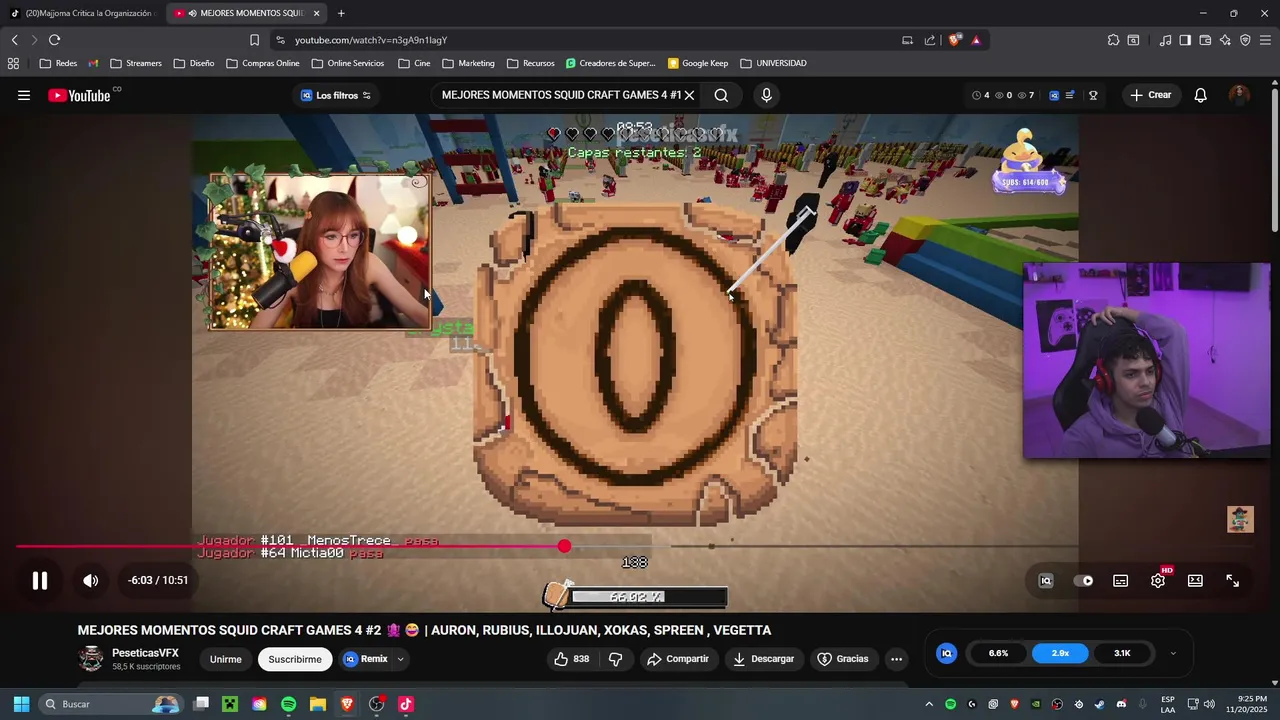Image resolution: width=1280 pixels, height=720 pixels.
Task: Open Brave Rewards triangle icon
Action: [x=976, y=40]
